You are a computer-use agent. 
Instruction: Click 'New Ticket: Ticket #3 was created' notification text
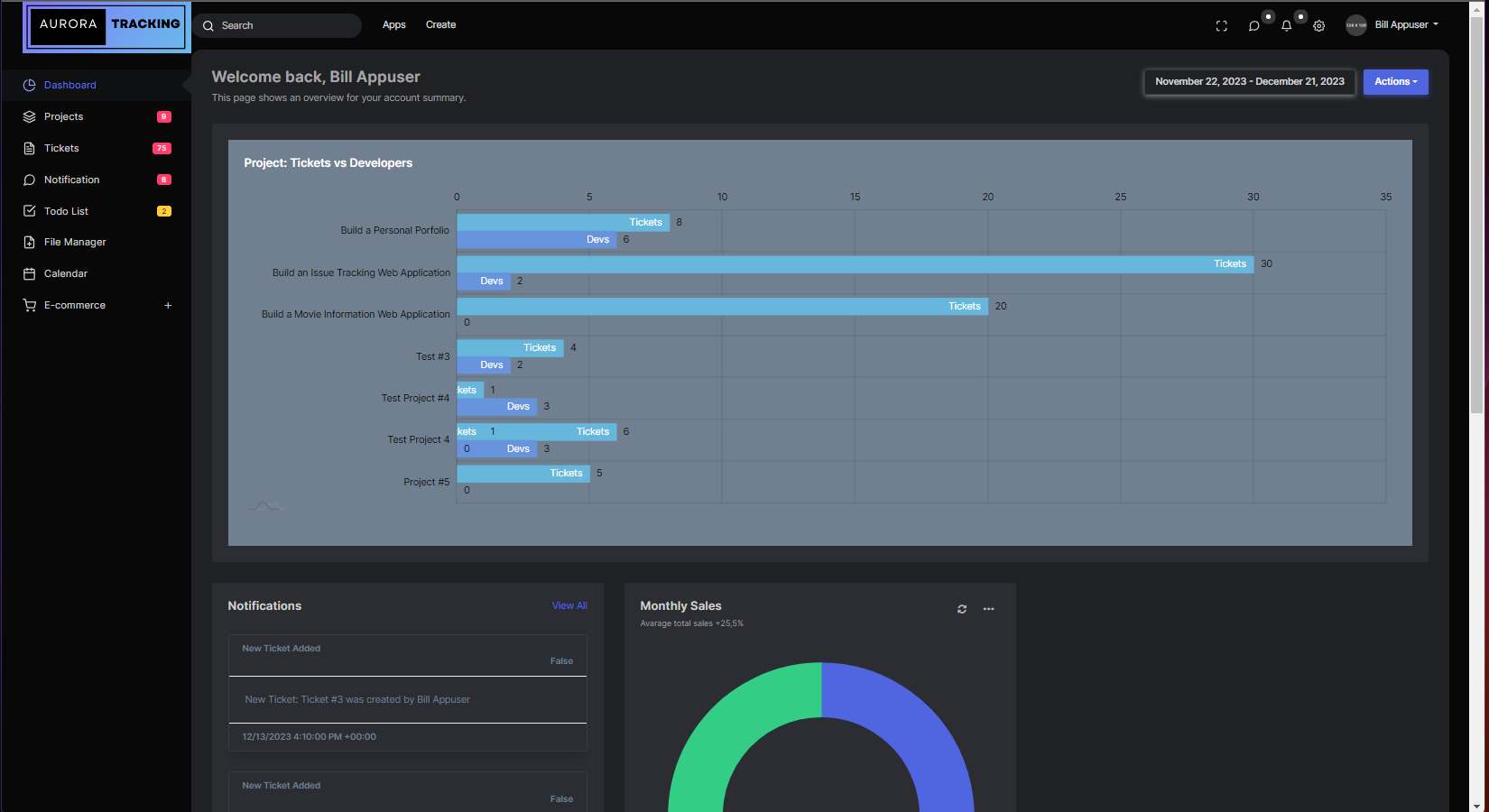coord(357,700)
